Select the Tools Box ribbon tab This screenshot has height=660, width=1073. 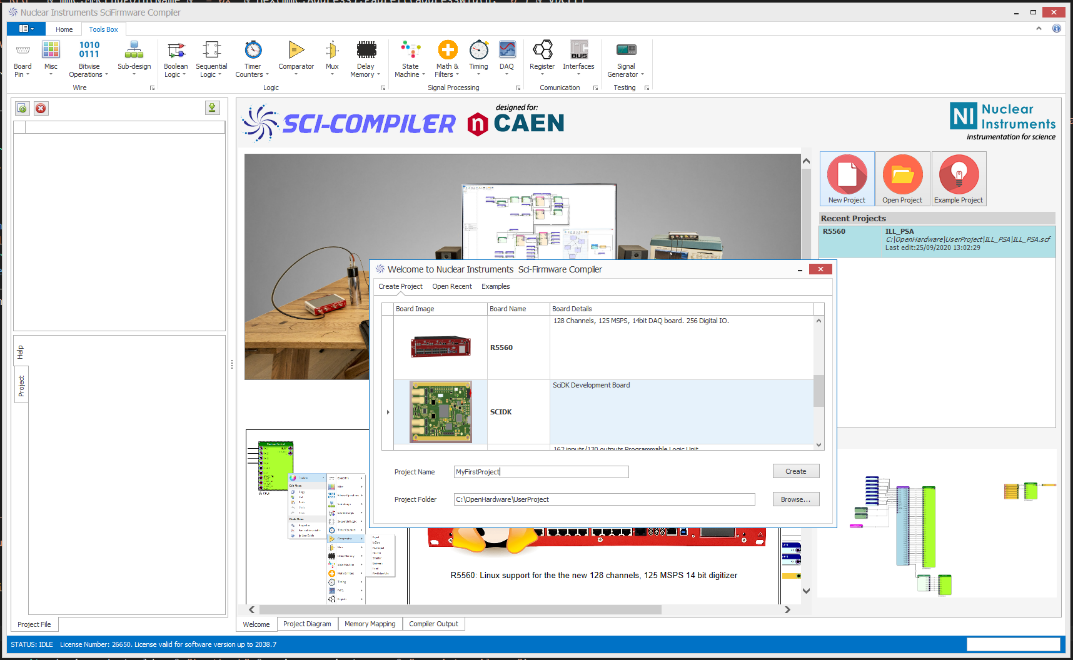click(x=103, y=29)
